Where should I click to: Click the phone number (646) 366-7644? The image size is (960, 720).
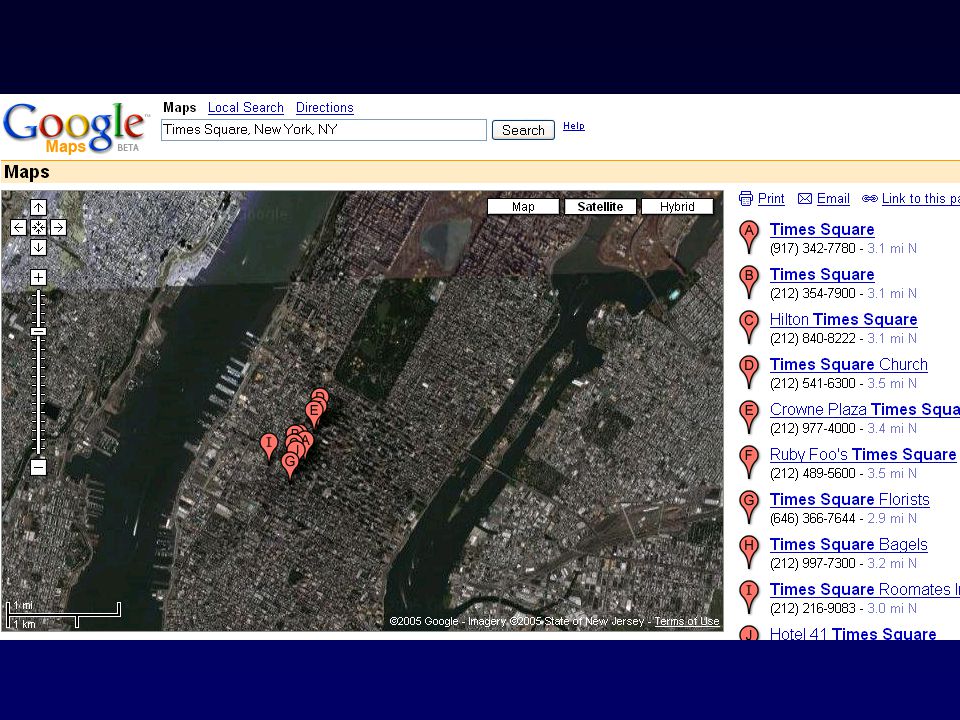812,519
